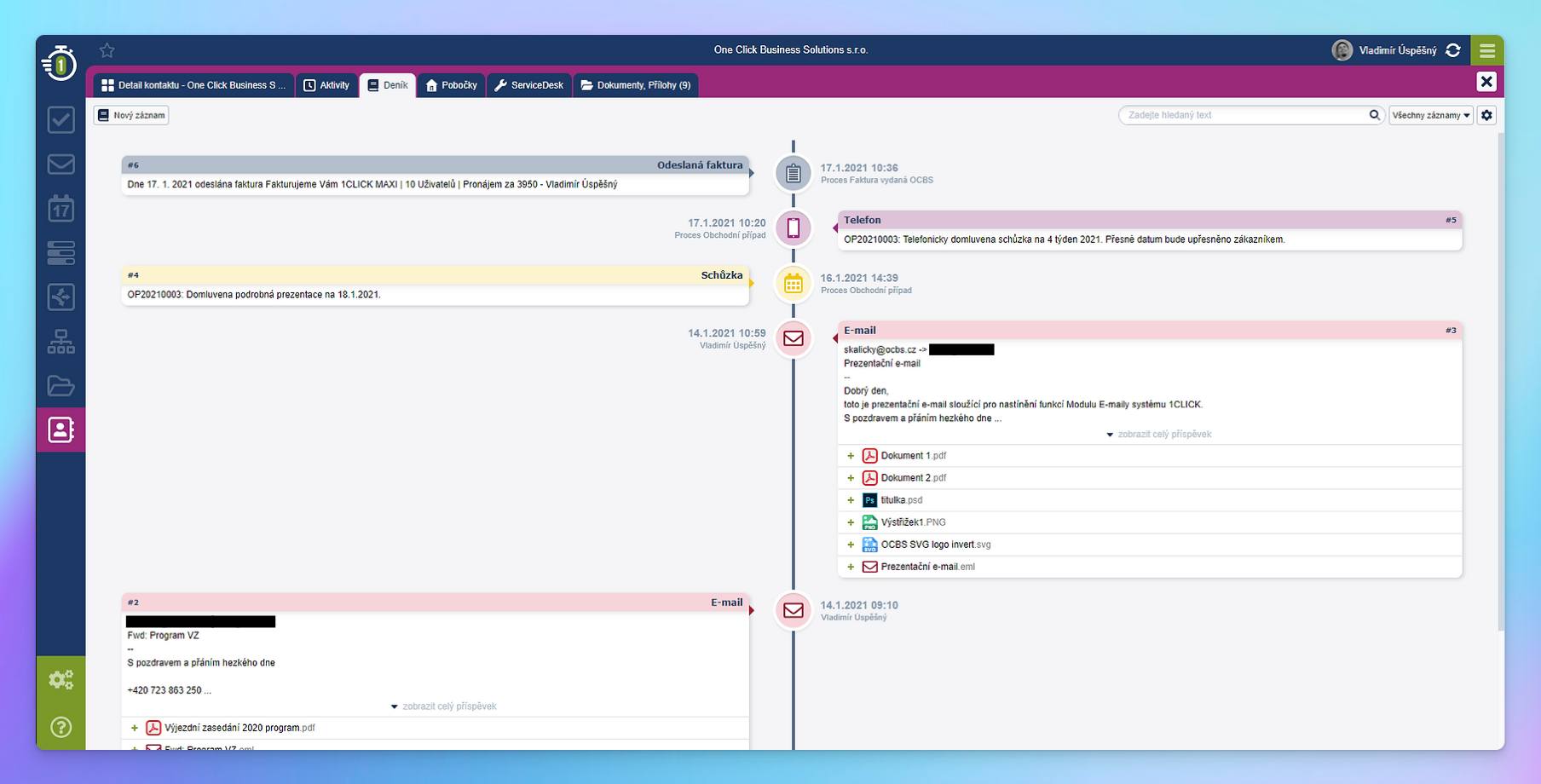
Task: Open the help question mark
Action: (61, 727)
